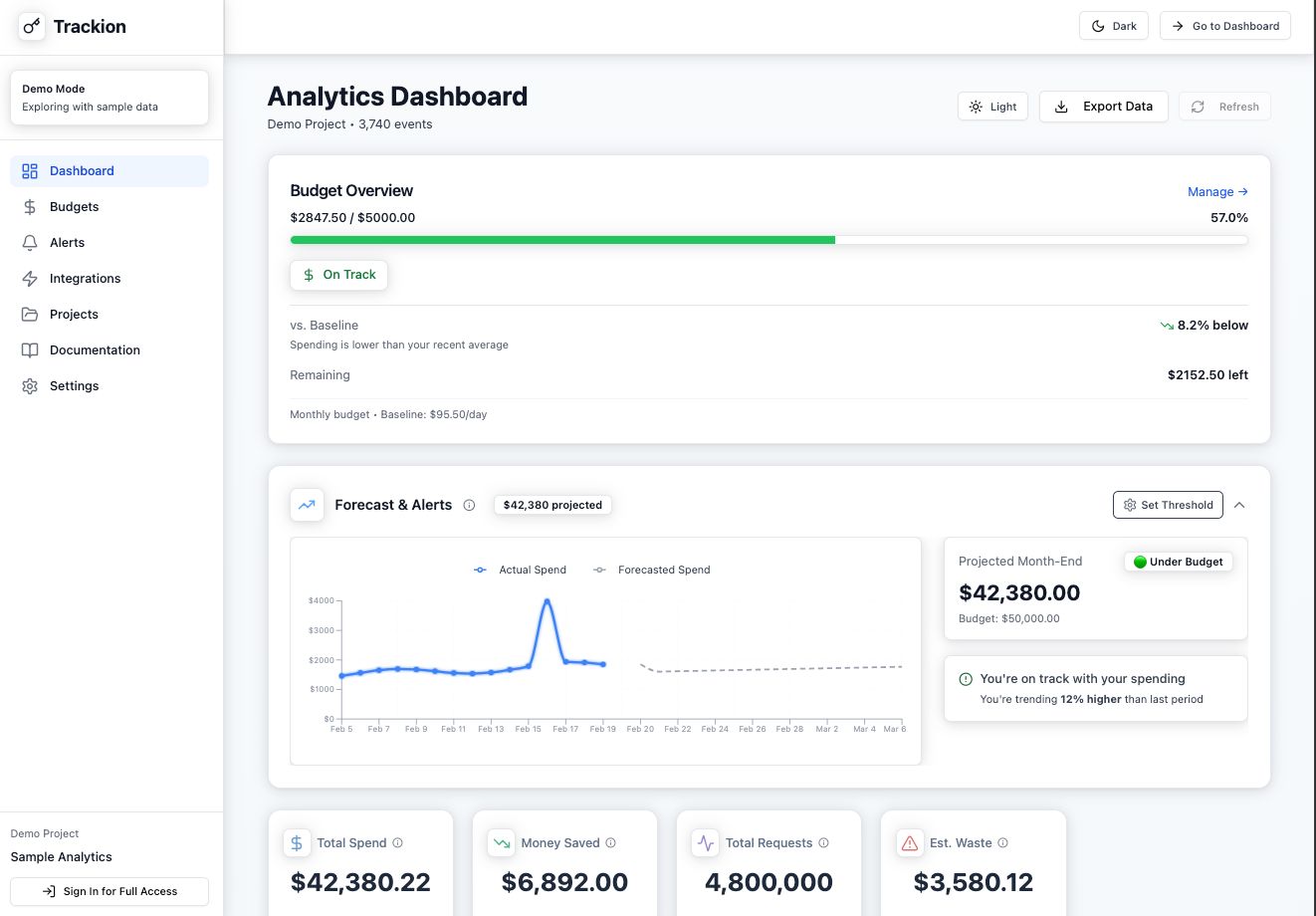Toggle the Forecasted Spend legend entry
The image size is (1316, 916).
point(651,570)
